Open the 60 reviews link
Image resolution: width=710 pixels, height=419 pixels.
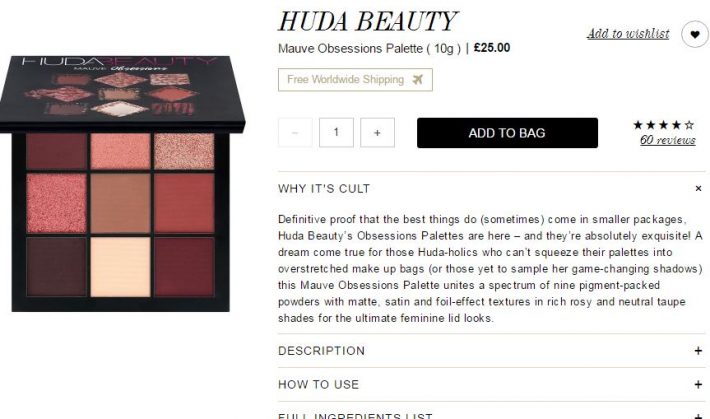(x=667, y=140)
